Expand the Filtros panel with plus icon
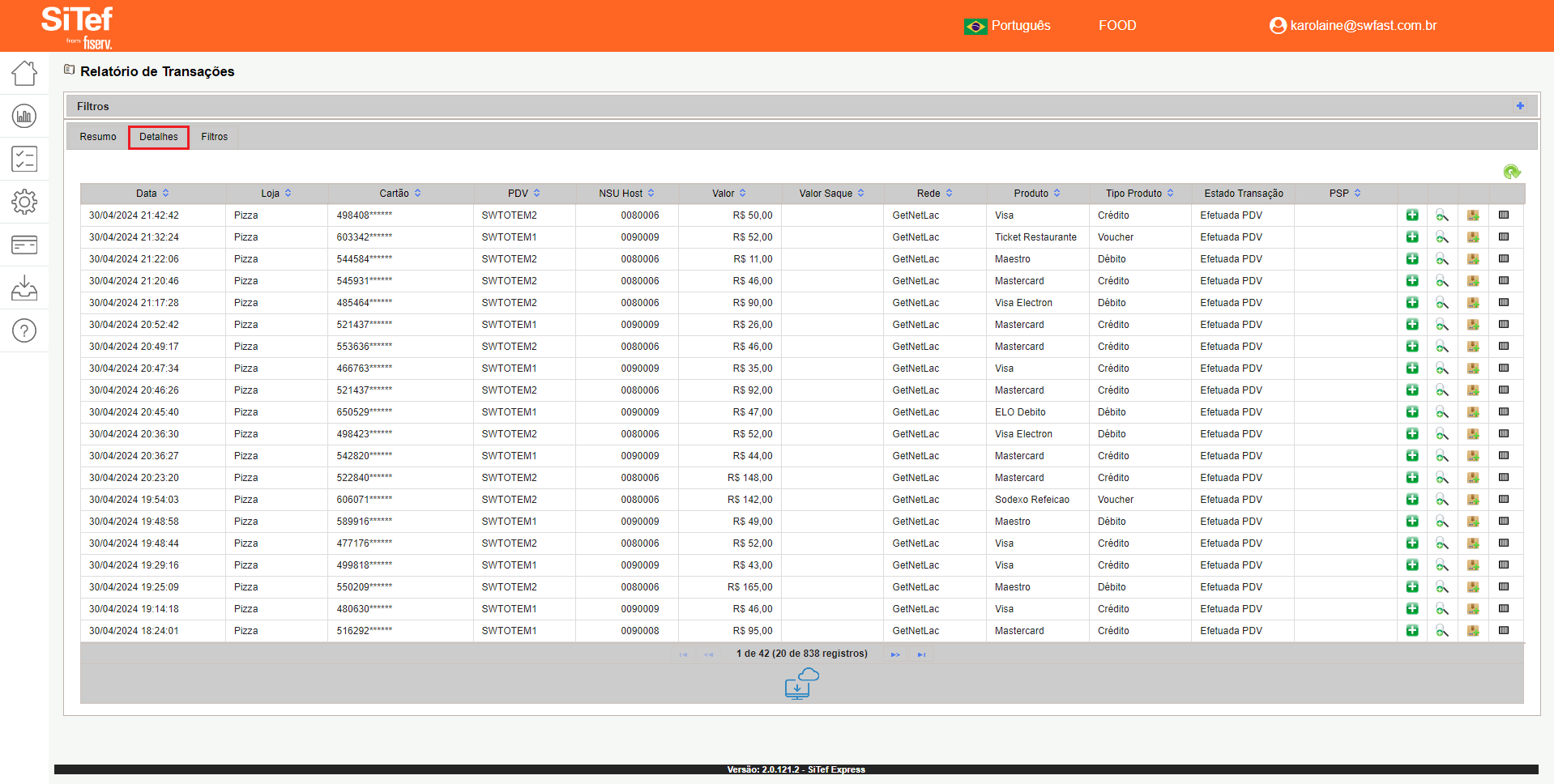 pos(1520,106)
